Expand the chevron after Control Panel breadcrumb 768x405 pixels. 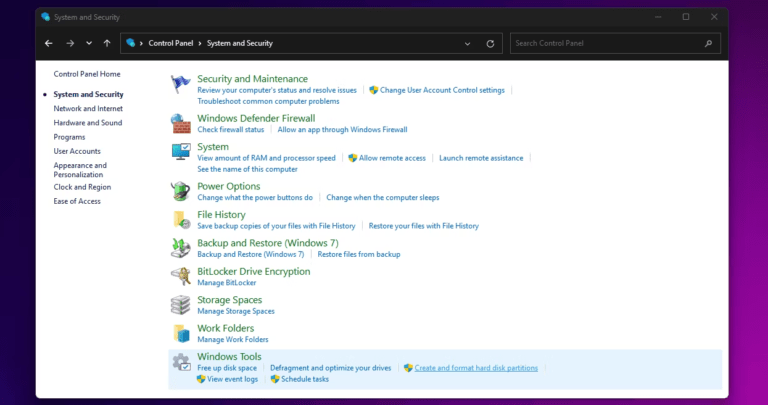(200, 43)
